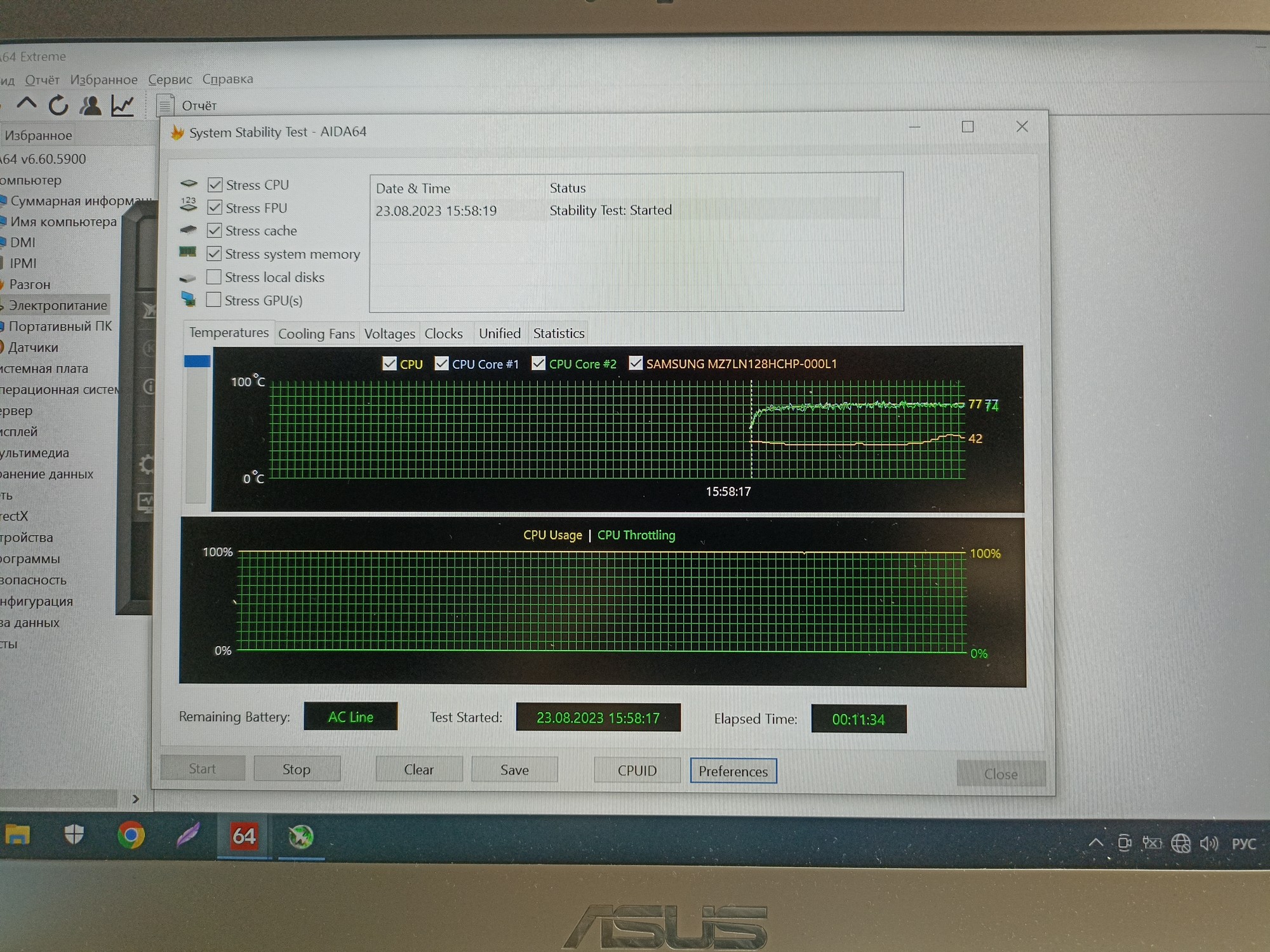The width and height of the screenshot is (1270, 952).
Task: Click the user profile toolbar icon
Action: tap(91, 105)
